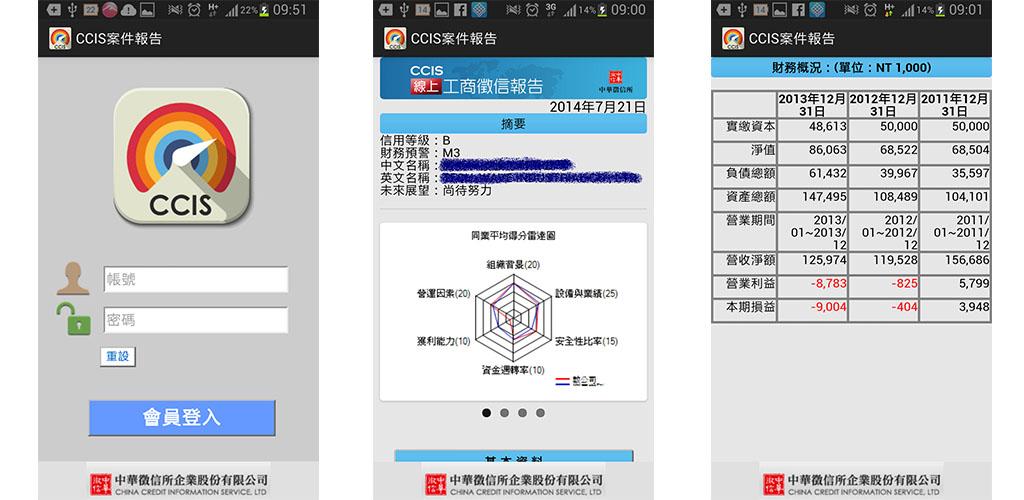Tap the vibrate mute icon on the 09:00 status bar
Screen dimensions: 1024x500
[x=513, y=10]
